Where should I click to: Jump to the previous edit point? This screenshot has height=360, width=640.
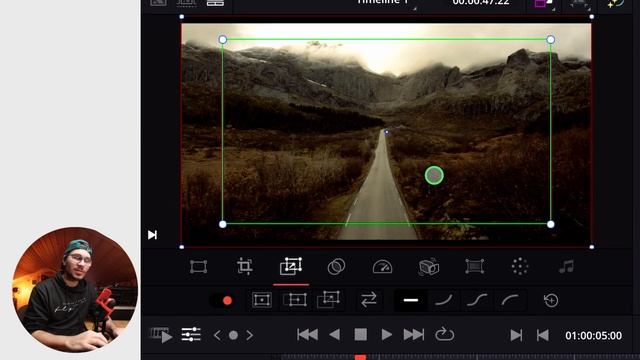(x=542, y=336)
